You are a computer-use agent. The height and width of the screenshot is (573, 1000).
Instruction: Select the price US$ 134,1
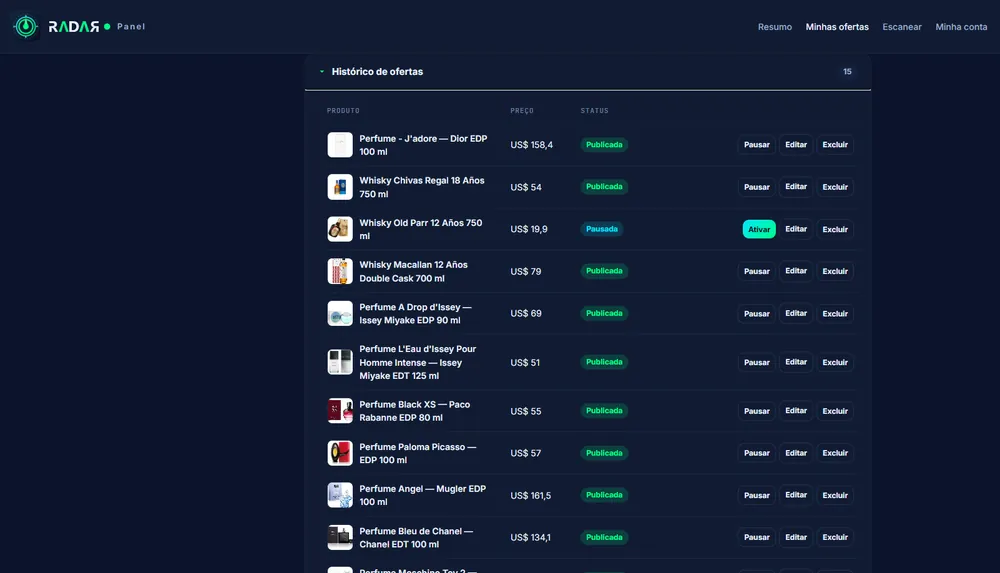[530, 537]
